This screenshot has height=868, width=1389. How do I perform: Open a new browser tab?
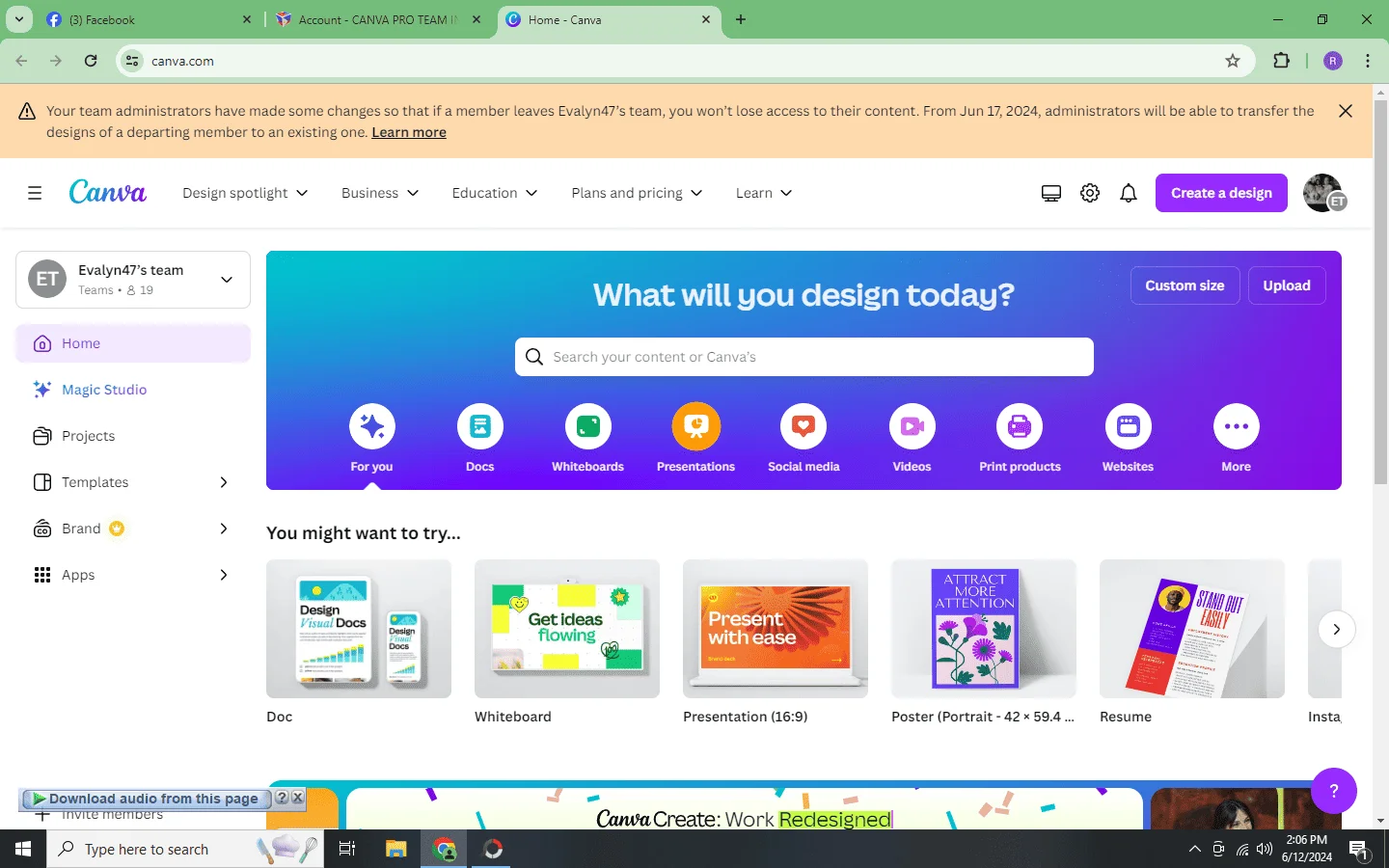pos(741,19)
